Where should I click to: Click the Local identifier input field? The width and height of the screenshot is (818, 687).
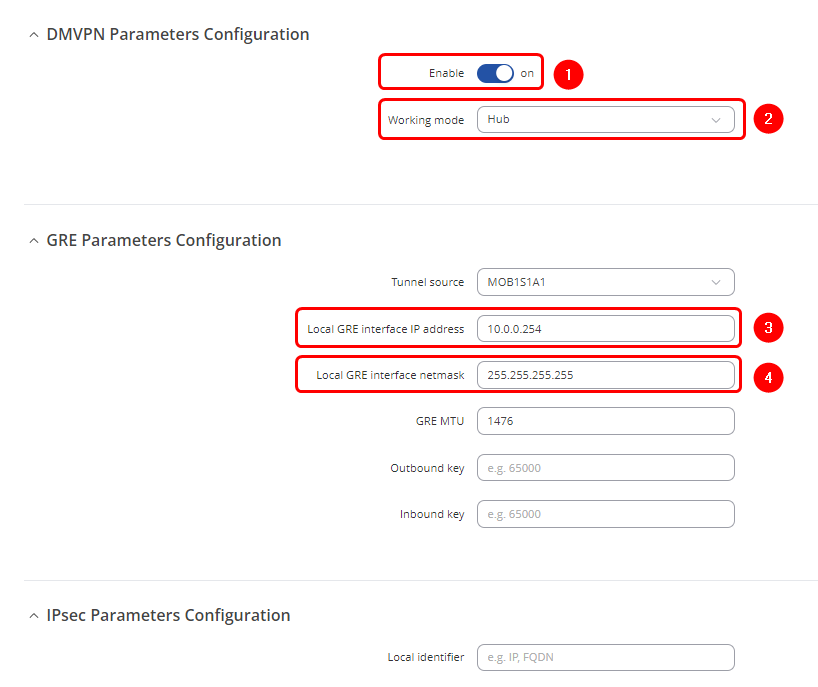pyautogui.click(x=605, y=657)
